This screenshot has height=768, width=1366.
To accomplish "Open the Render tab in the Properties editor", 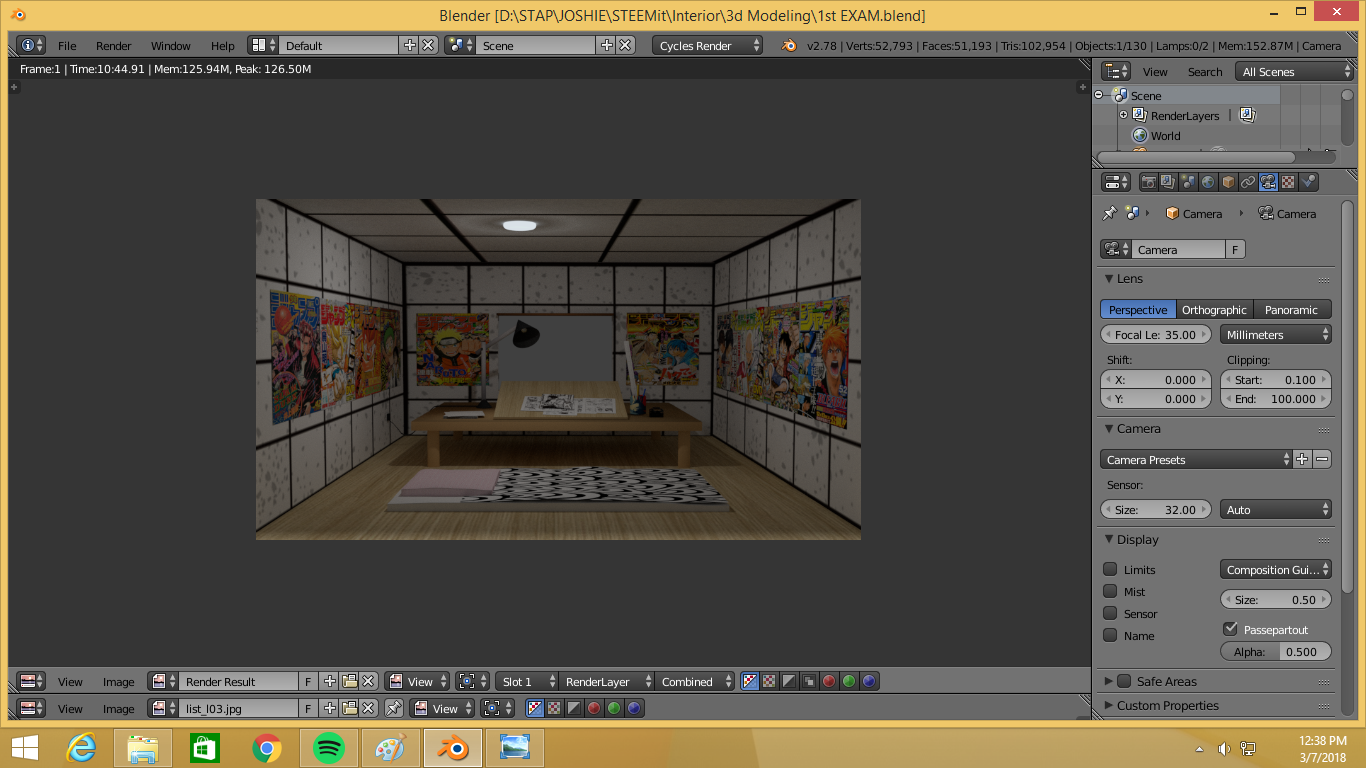I will pos(1148,182).
